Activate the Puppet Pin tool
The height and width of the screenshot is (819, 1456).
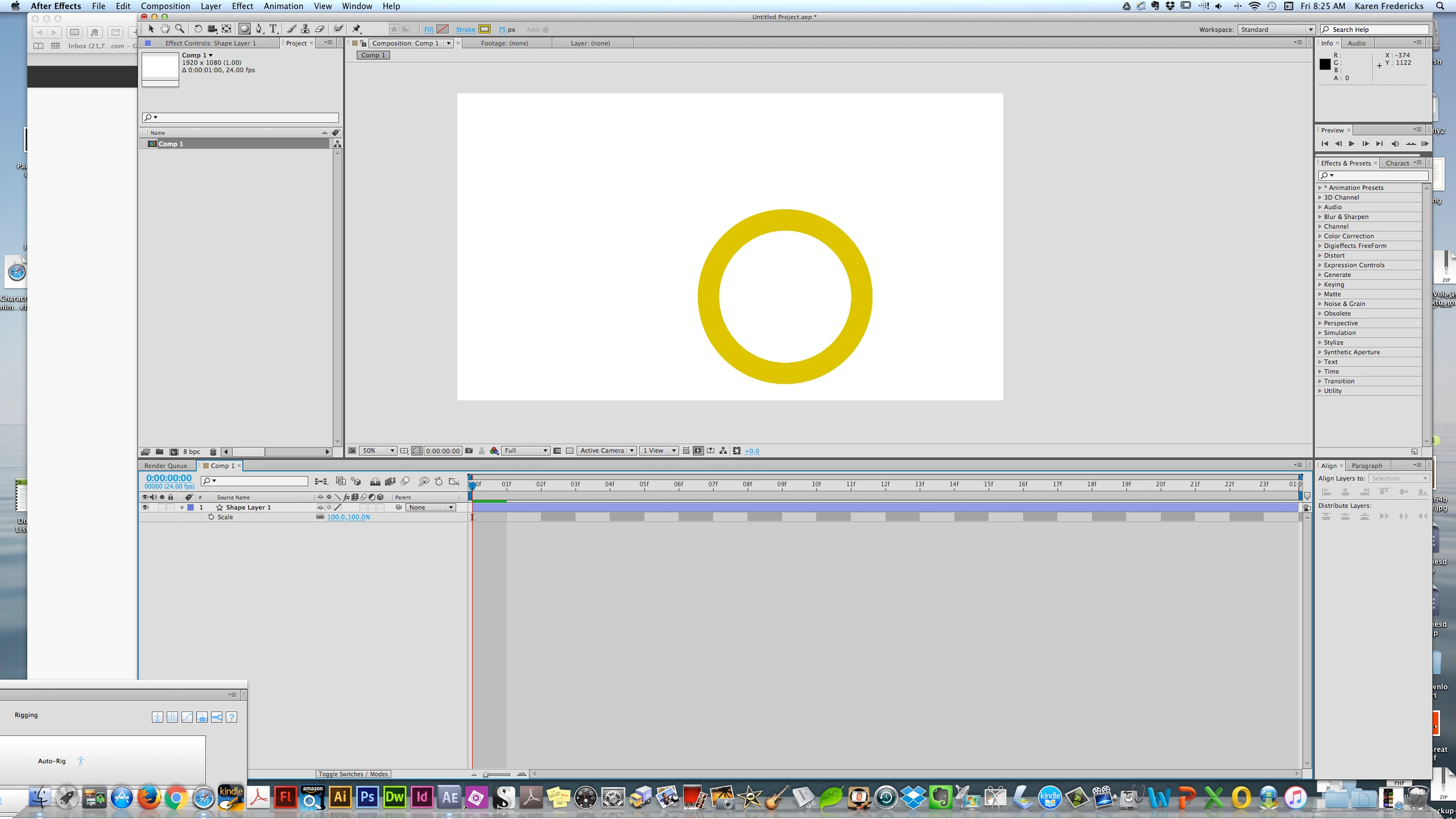(357, 29)
